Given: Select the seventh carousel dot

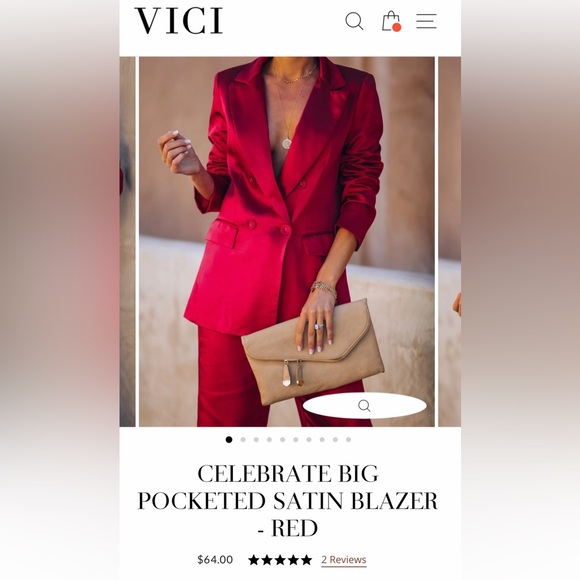Looking at the screenshot, I should 309,439.
